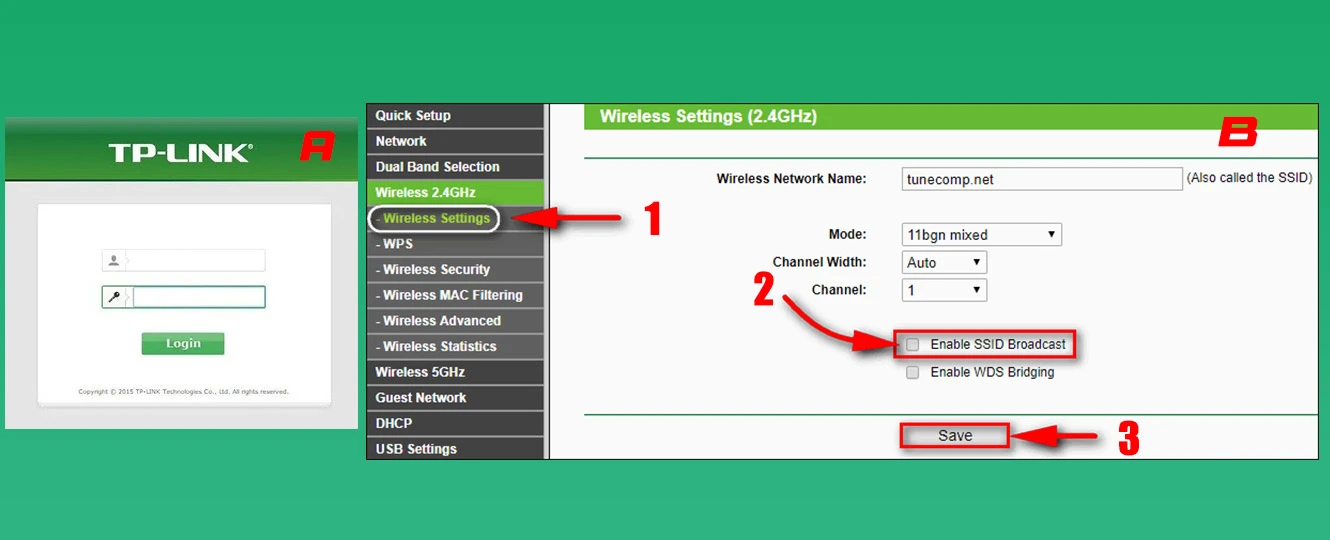Click the user icon beside username field
This screenshot has height=540, width=1330.
tap(114, 260)
